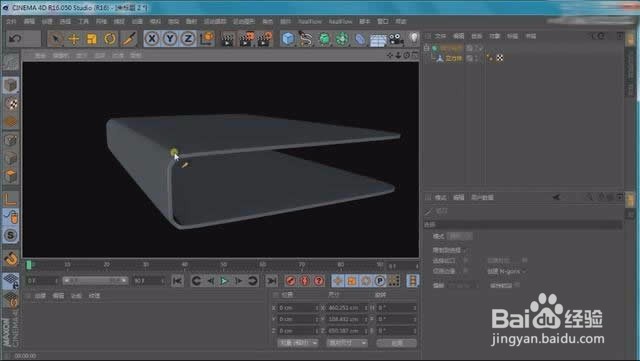This screenshot has width=640, height=361.
Task: Toggle the 创建 N-gons checkbox
Action: (x=525, y=271)
